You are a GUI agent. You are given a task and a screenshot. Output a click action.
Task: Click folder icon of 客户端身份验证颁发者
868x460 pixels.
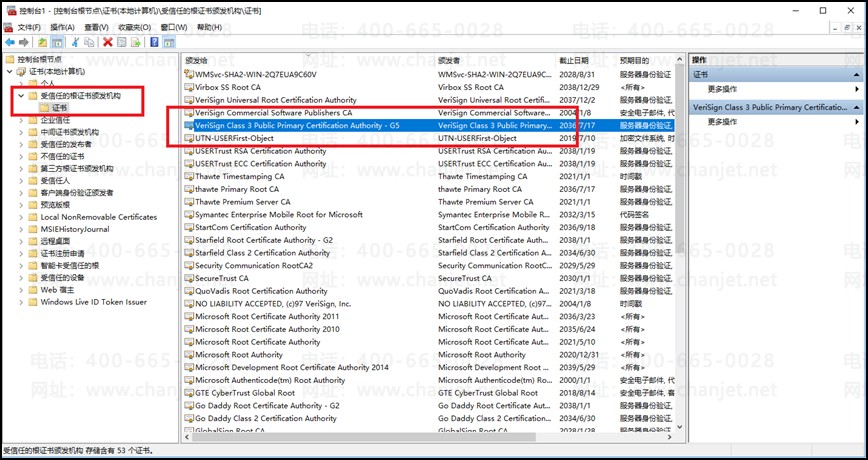point(33,193)
